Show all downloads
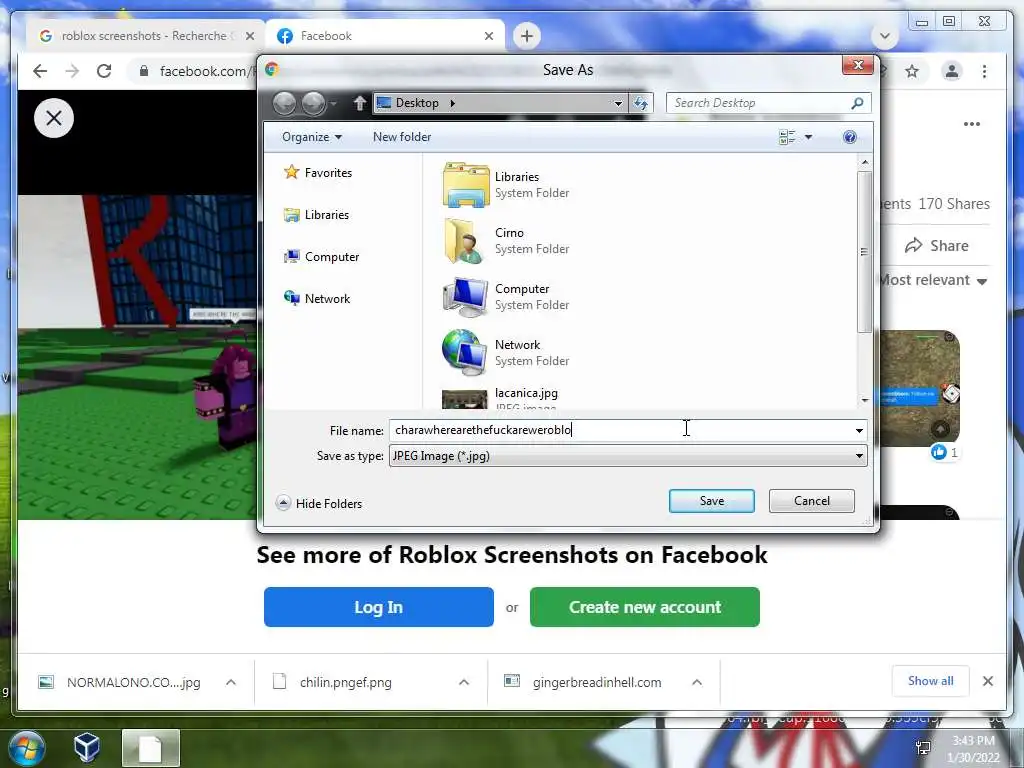The image size is (1024, 768). (x=931, y=681)
